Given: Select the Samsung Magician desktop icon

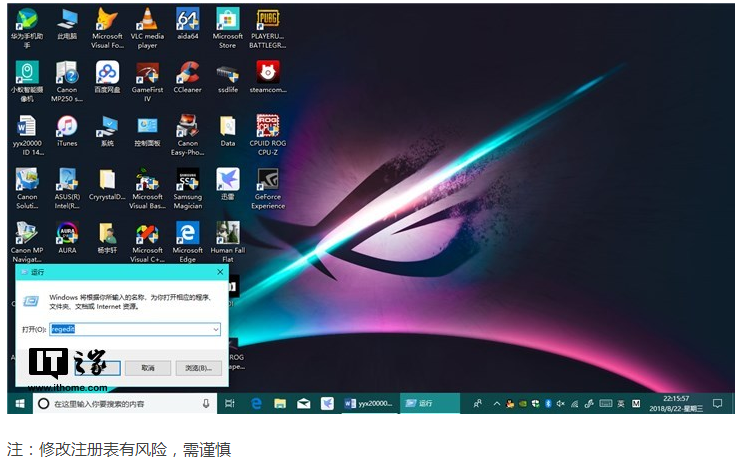Looking at the screenshot, I should (x=188, y=188).
